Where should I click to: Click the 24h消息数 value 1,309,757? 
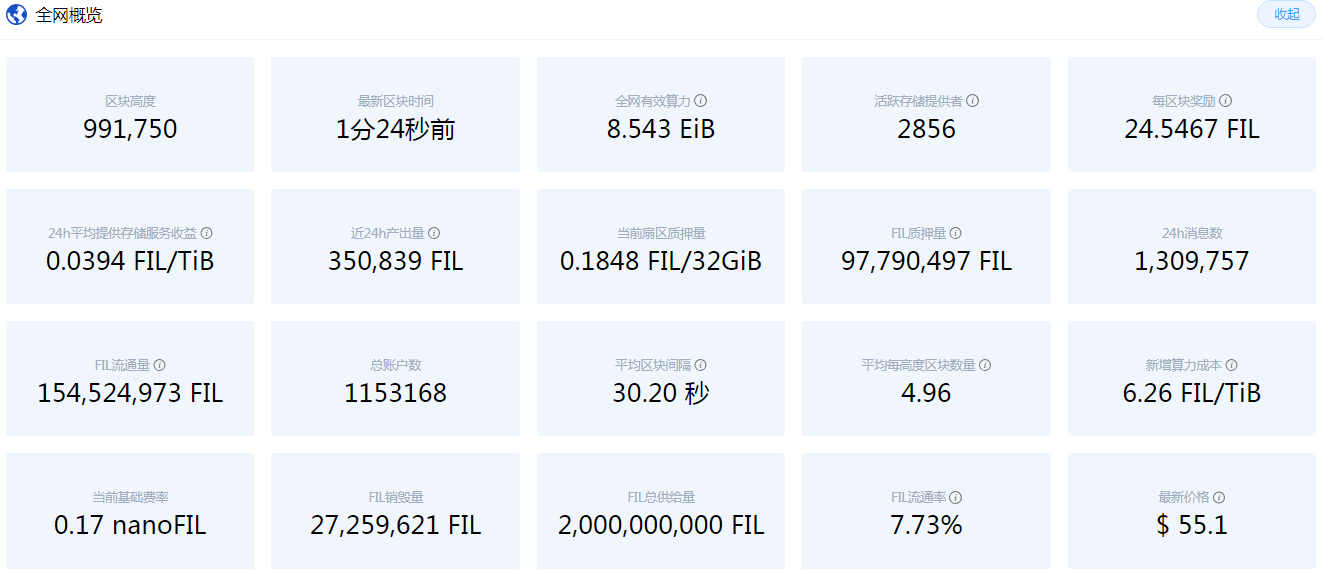[x=1191, y=262]
